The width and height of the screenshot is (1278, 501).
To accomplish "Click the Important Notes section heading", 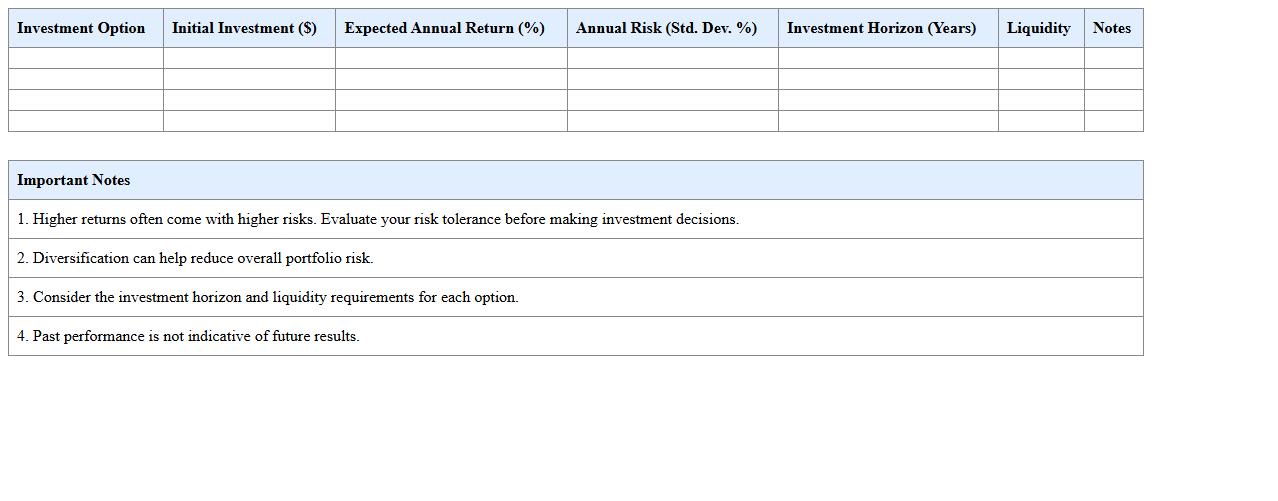I will click(74, 180).
